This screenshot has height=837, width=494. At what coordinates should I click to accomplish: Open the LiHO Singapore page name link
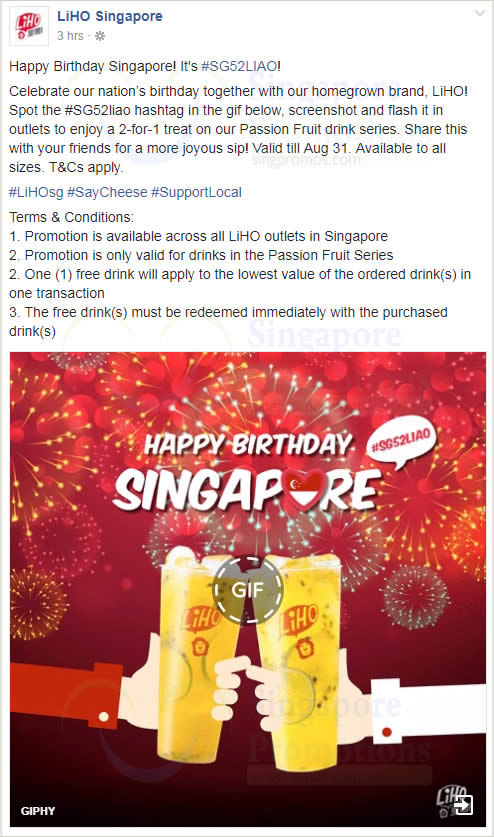pyautogui.click(x=109, y=17)
